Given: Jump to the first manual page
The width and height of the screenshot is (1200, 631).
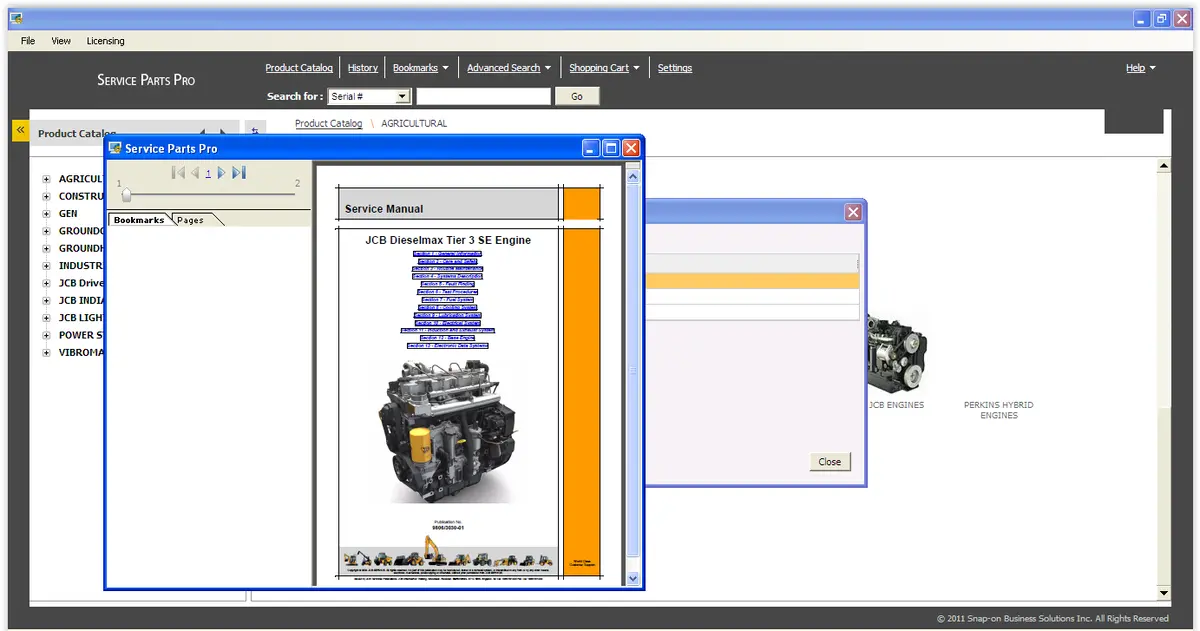Looking at the screenshot, I should pos(178,173).
